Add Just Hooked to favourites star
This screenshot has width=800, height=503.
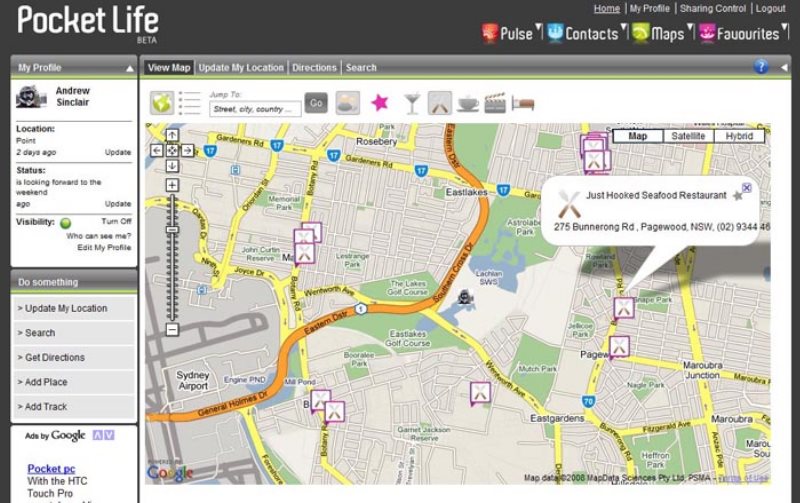coord(737,196)
